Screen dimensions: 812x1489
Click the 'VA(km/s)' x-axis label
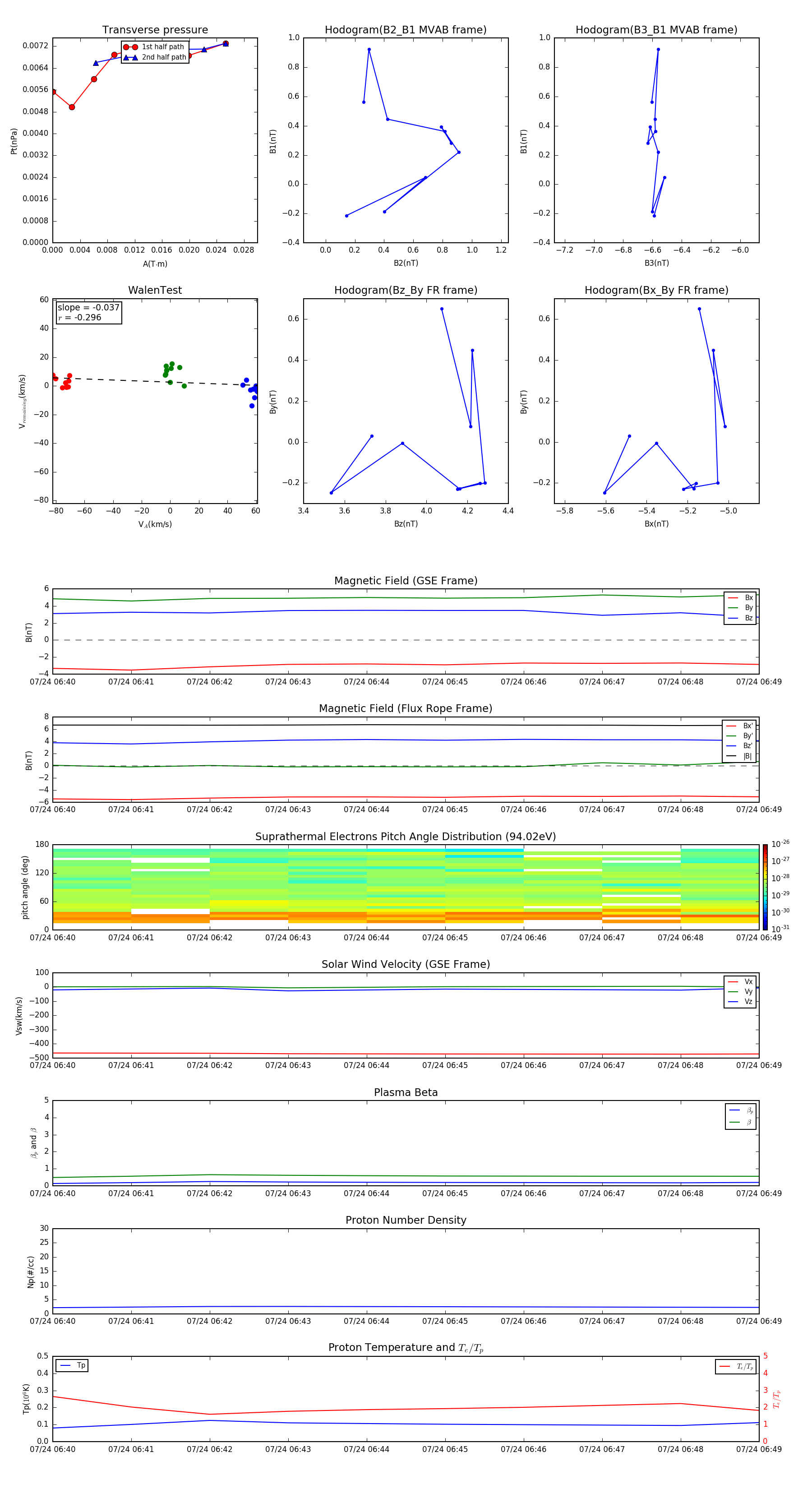click(x=155, y=524)
